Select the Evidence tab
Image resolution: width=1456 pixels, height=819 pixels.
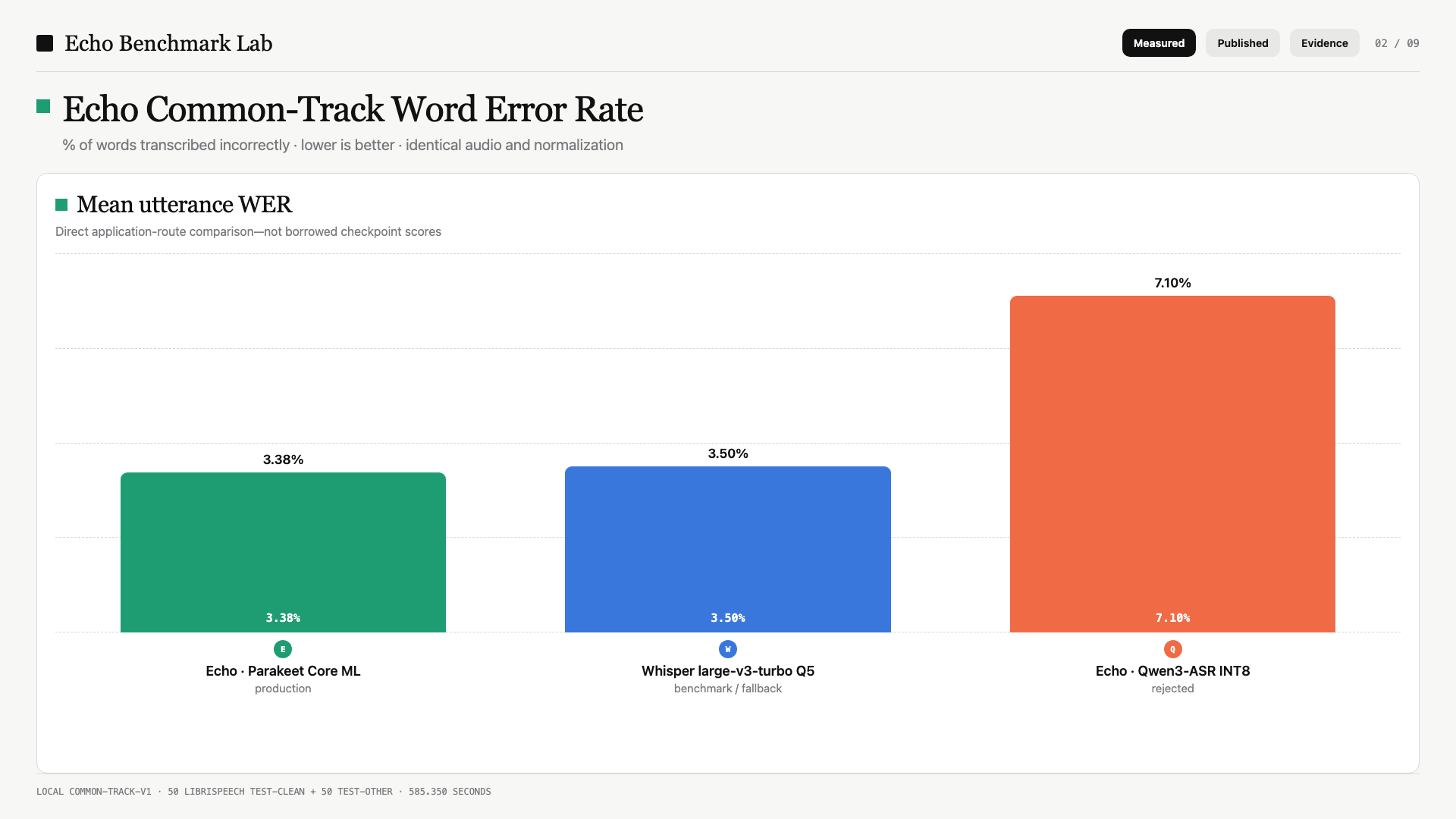pos(1324,43)
